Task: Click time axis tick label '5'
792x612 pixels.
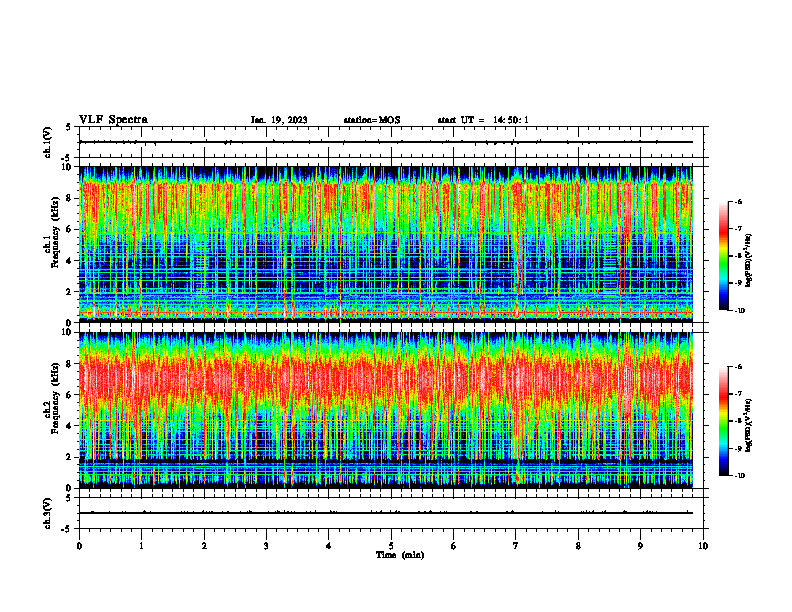Action: [x=391, y=546]
